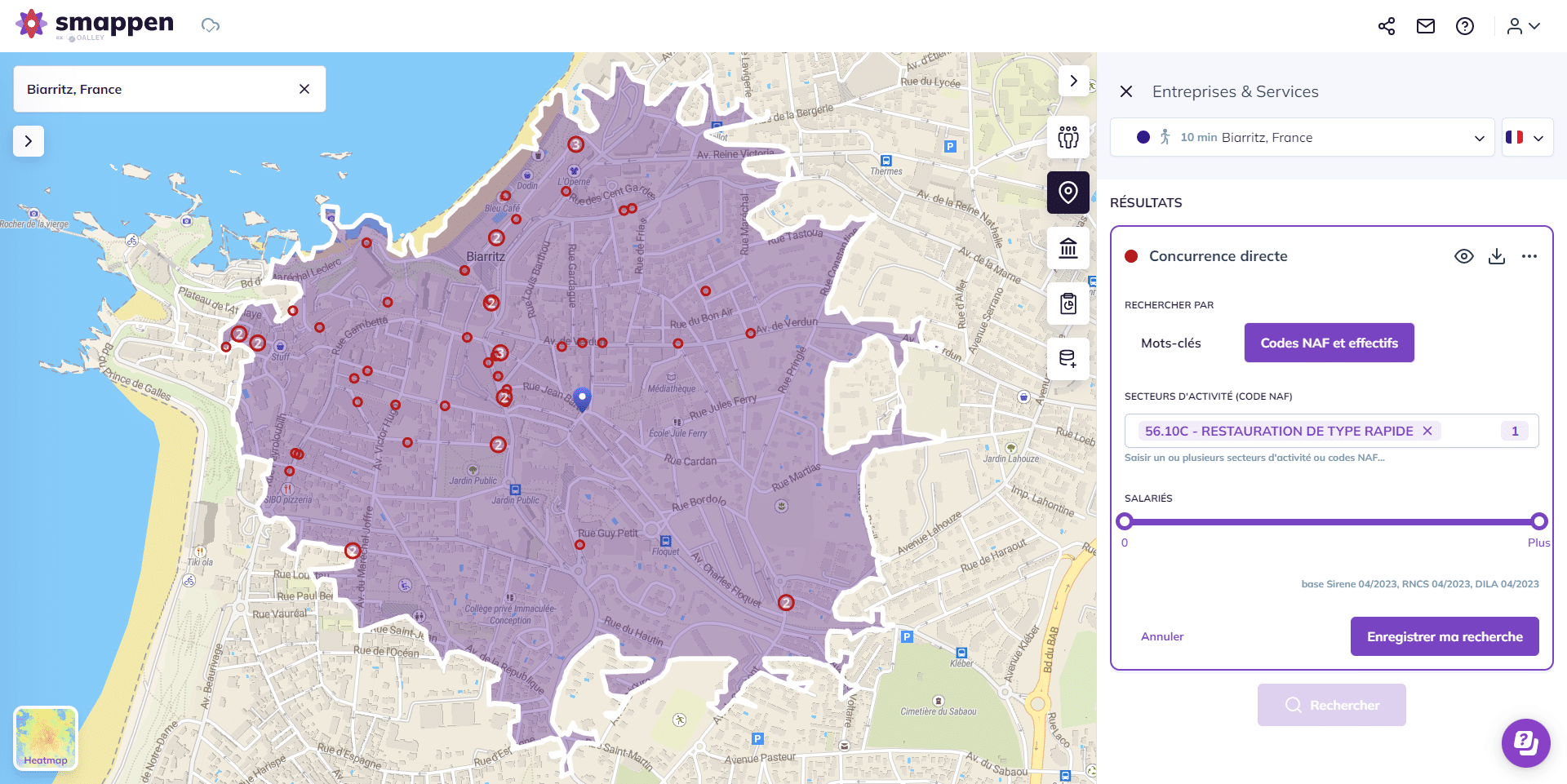1567x784 pixels.
Task: Open the French flag country dropdown
Action: [1526, 138]
